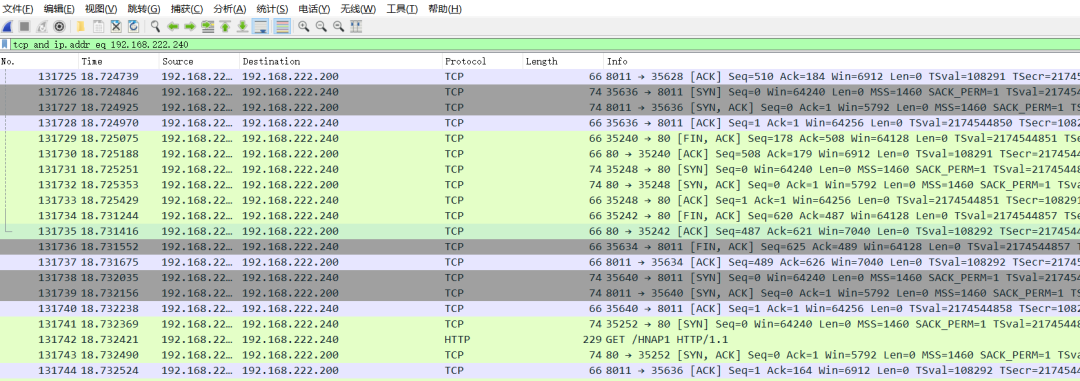Select packet 131738 row
This screenshot has width=1080, height=381.
coord(540,278)
